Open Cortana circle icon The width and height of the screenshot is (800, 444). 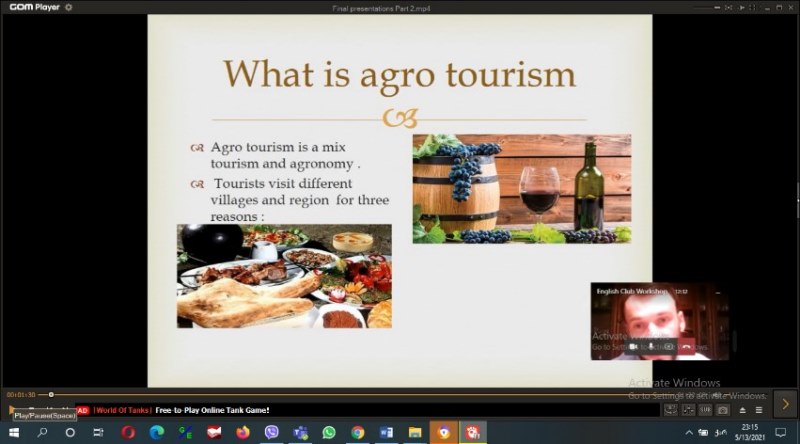click(x=70, y=433)
